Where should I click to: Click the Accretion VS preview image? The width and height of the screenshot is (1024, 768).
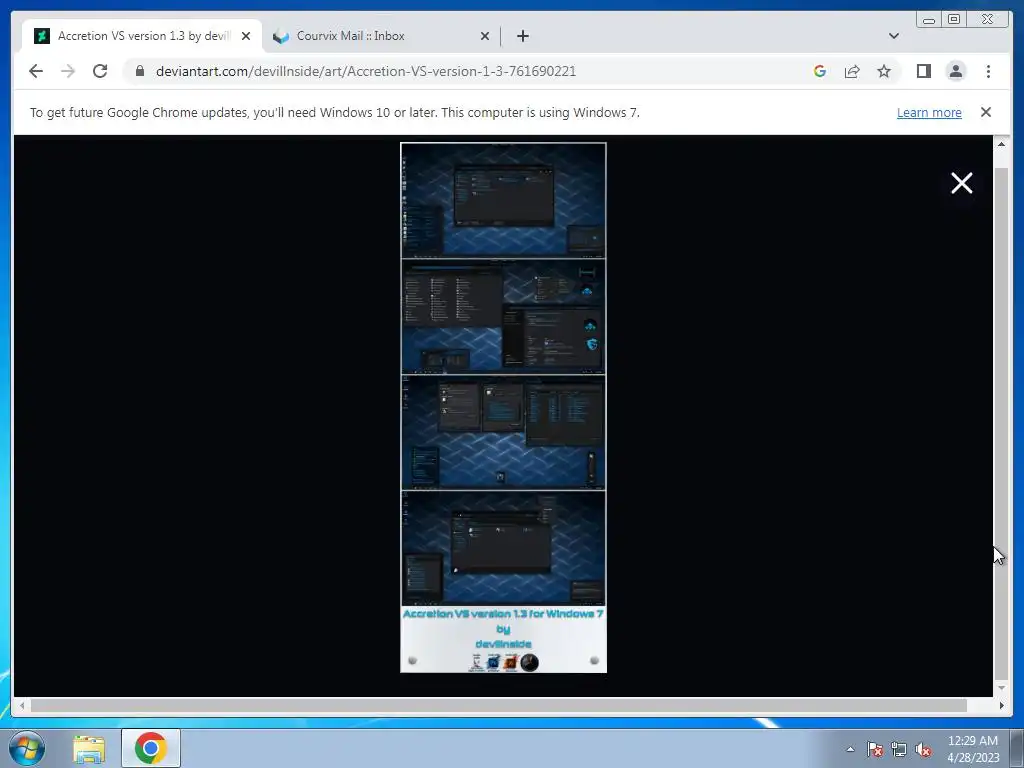[504, 408]
